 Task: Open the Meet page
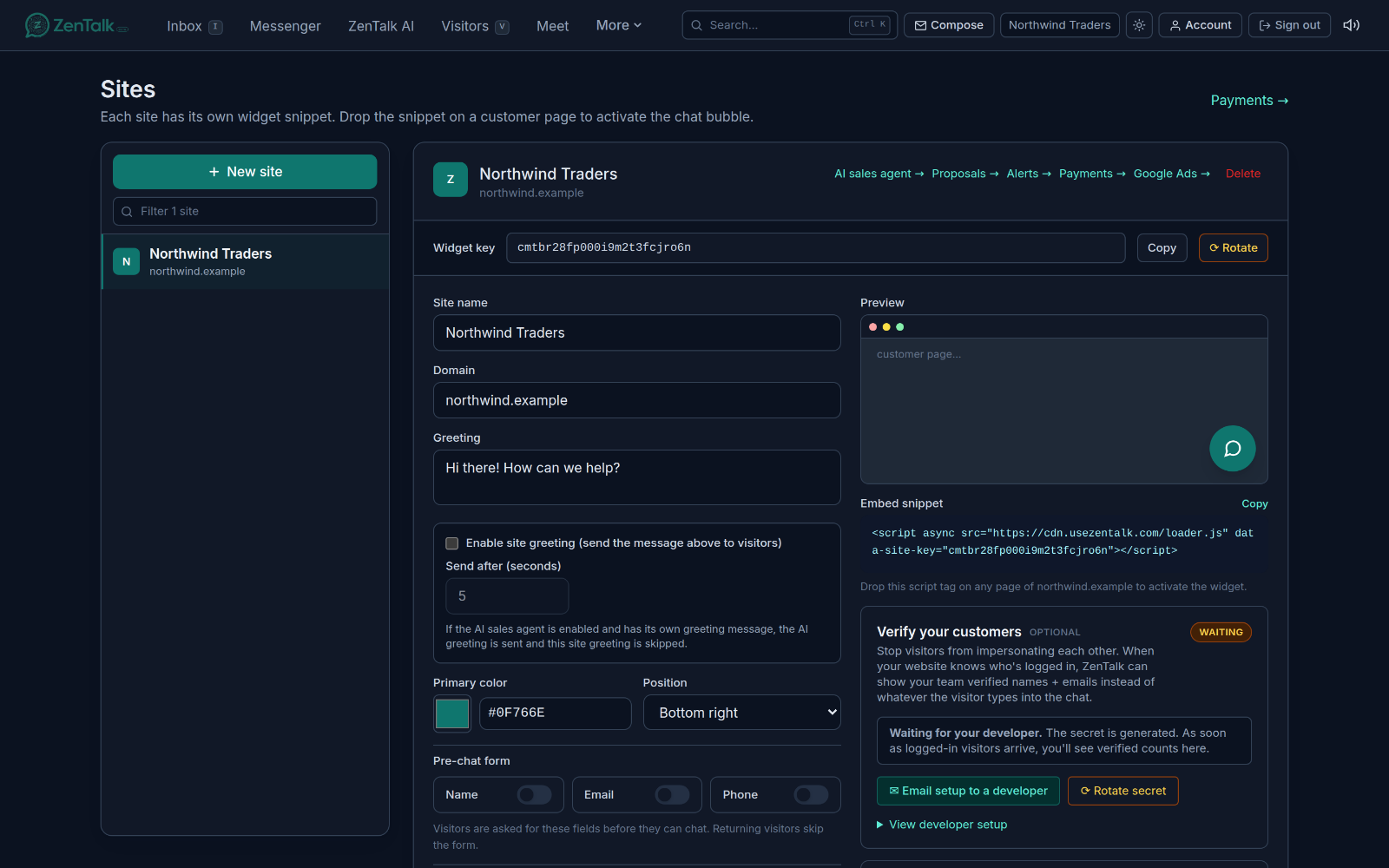coord(552,26)
